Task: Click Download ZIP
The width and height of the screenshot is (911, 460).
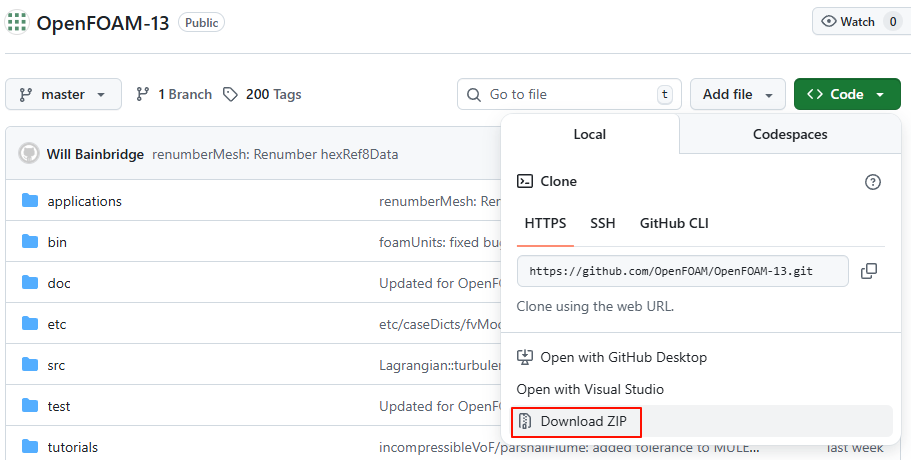Action: [583, 422]
